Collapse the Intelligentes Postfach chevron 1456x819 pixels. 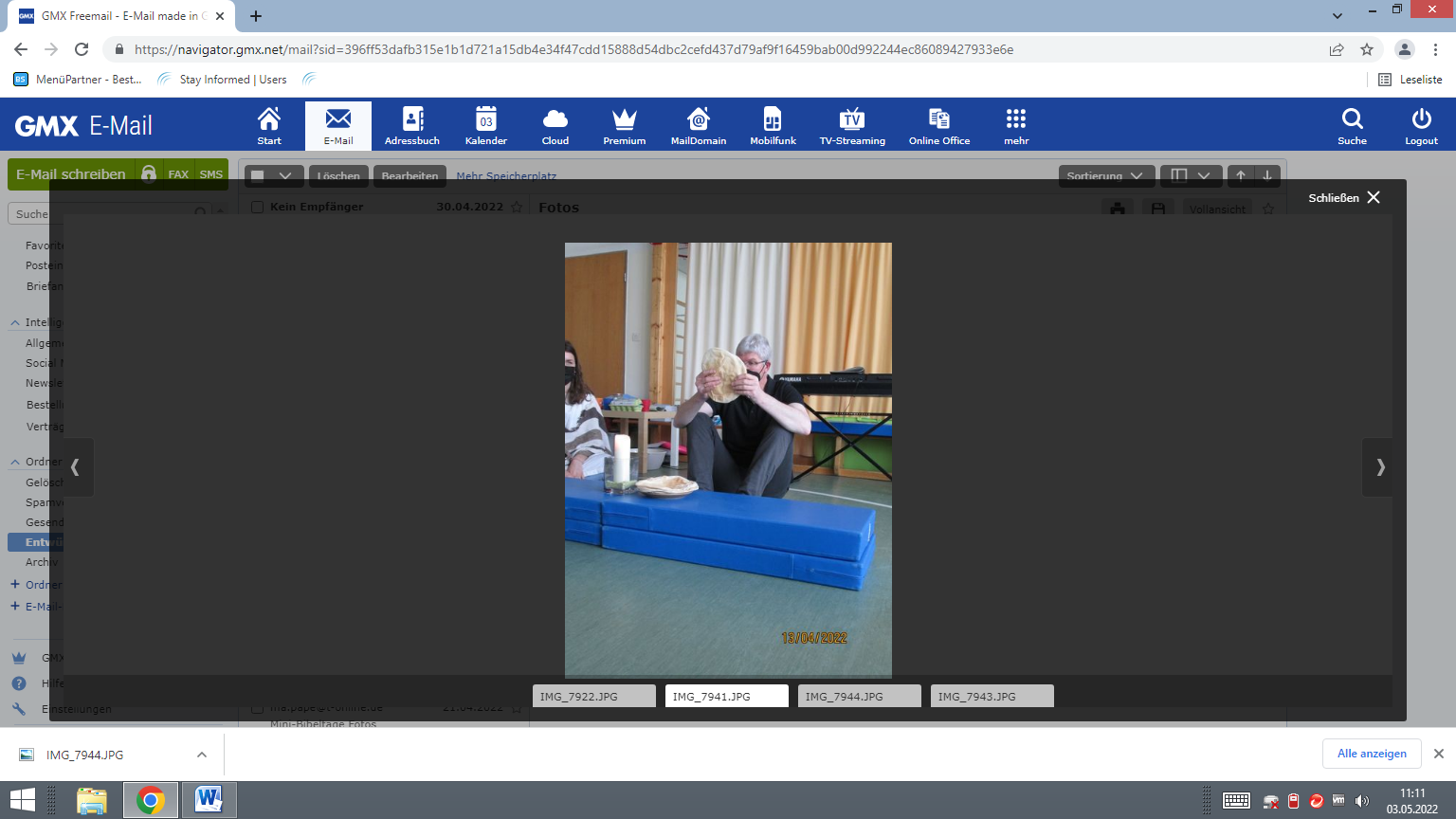point(15,322)
